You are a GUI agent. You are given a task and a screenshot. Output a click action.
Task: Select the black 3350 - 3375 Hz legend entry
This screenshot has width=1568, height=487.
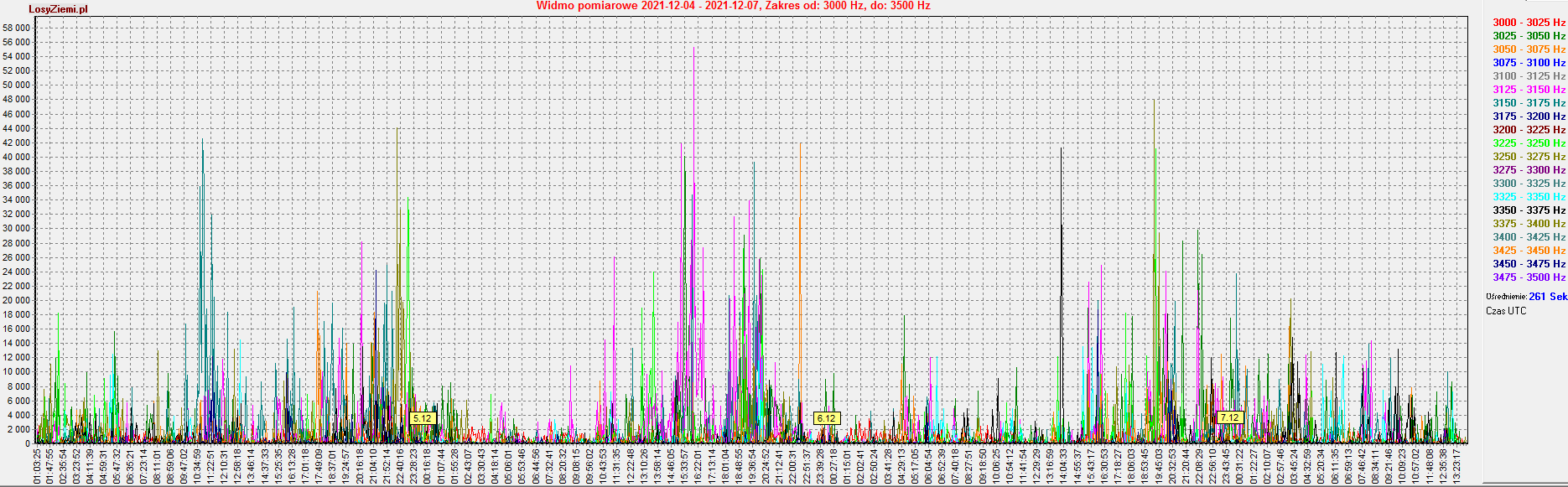click(1529, 210)
